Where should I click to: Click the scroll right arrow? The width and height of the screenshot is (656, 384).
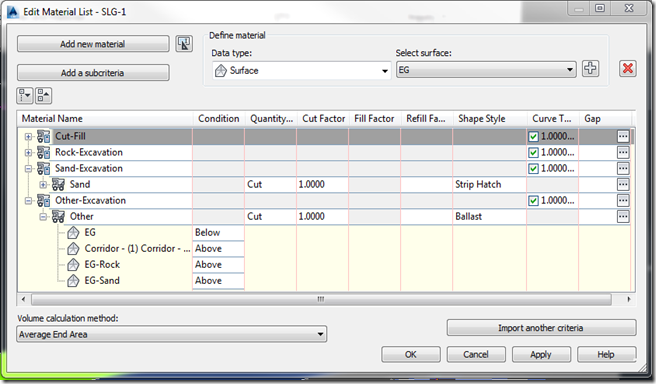click(x=628, y=299)
